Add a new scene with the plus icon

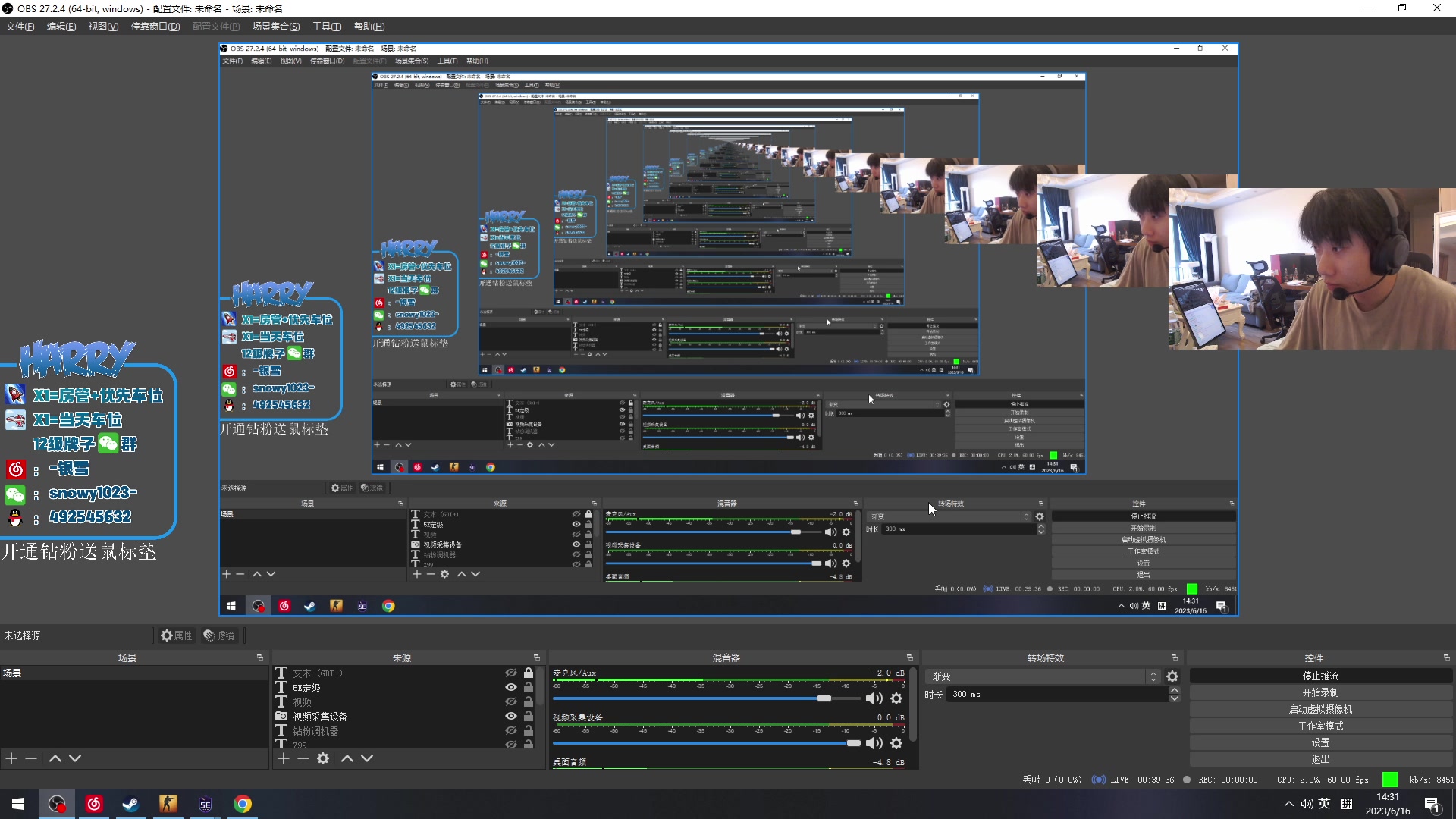point(11,758)
